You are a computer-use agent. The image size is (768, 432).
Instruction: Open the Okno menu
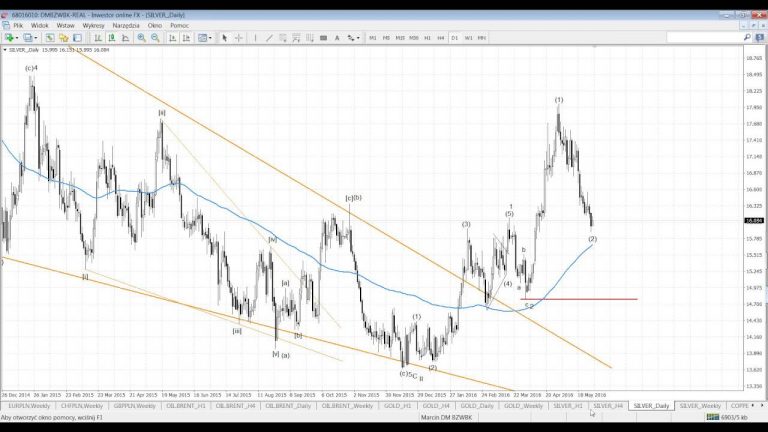(155, 25)
